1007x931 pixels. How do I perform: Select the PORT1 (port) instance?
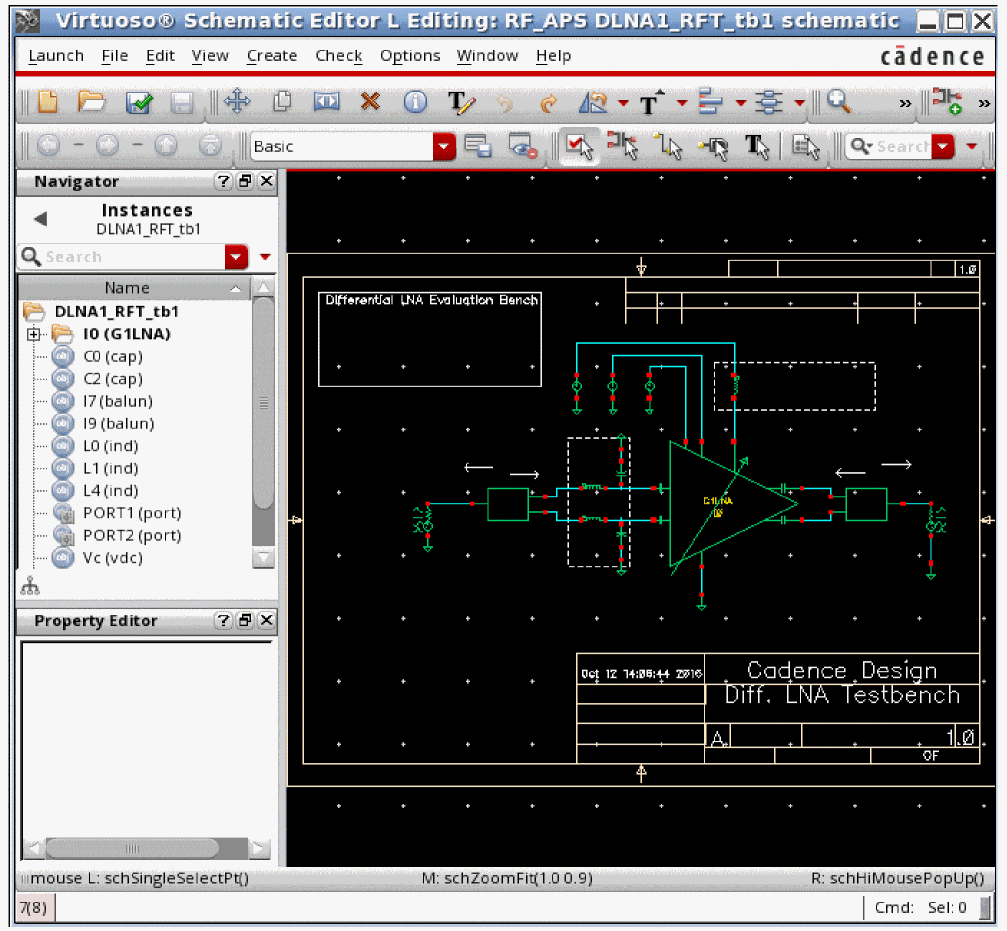tap(131, 513)
